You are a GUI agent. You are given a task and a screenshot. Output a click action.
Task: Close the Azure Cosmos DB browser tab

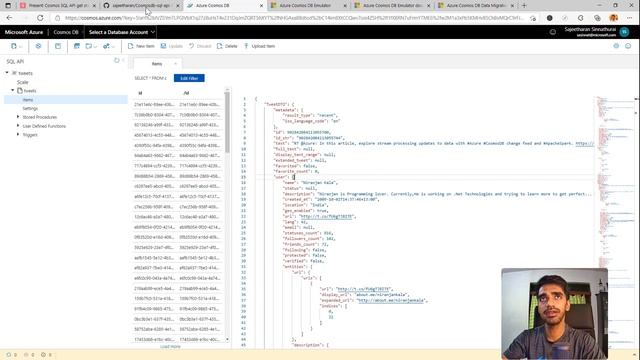[x=262, y=6]
